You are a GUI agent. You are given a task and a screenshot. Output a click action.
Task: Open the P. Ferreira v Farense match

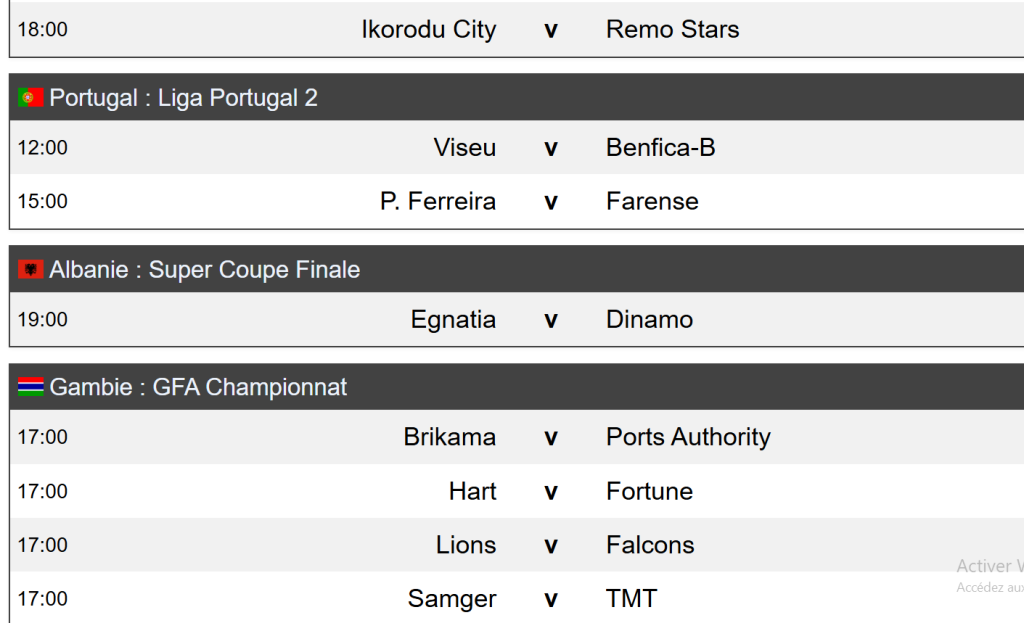[x=550, y=202]
